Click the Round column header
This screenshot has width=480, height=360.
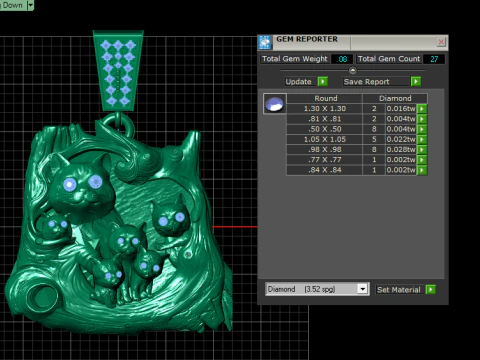tap(325, 98)
